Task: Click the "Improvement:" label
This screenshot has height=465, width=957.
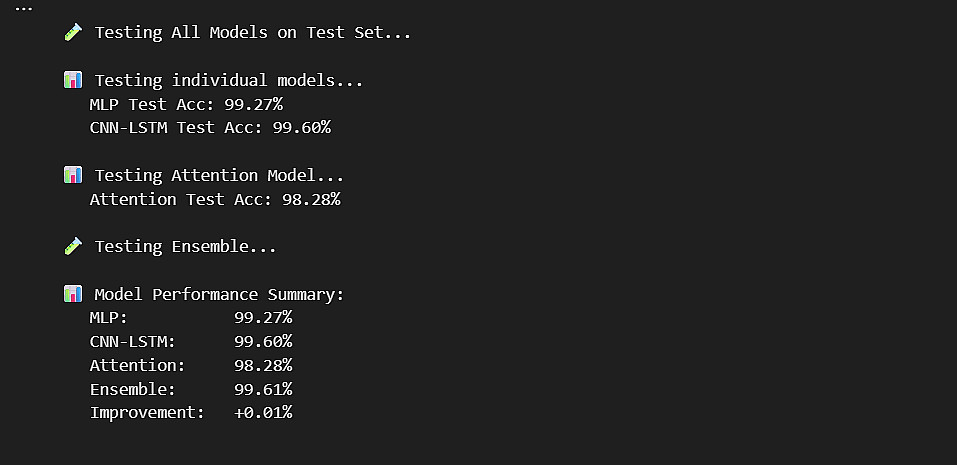Action: [x=147, y=412]
